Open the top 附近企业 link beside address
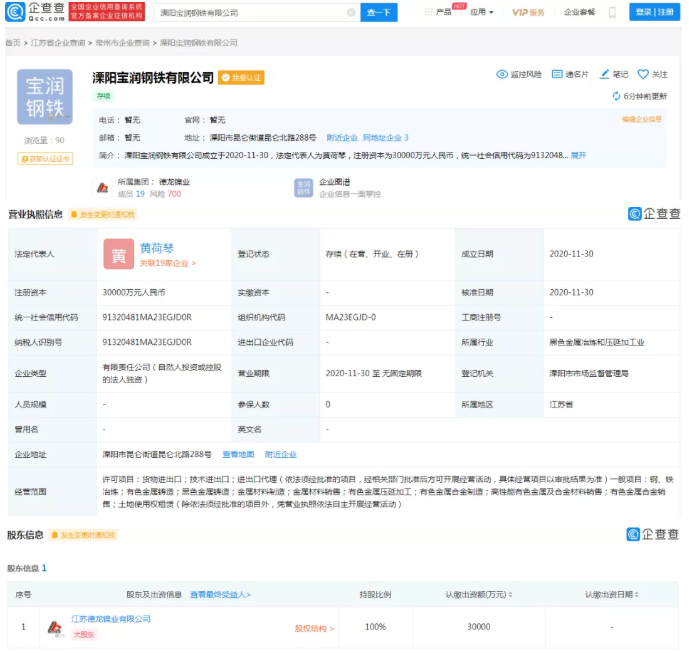The height and width of the screenshot is (653, 689). click(342, 138)
